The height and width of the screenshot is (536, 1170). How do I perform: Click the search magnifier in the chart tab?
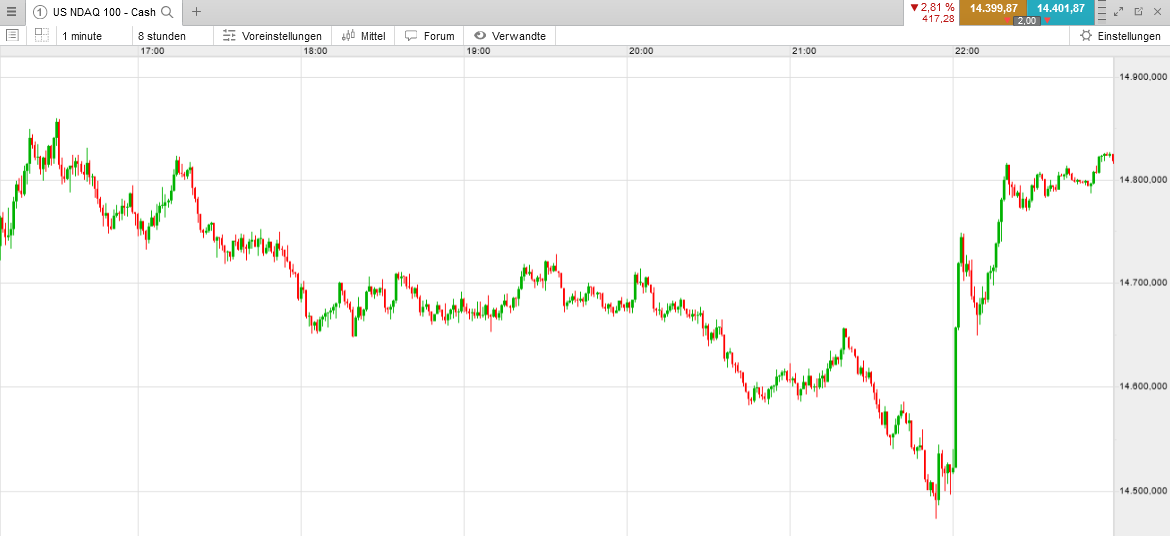[x=168, y=11]
